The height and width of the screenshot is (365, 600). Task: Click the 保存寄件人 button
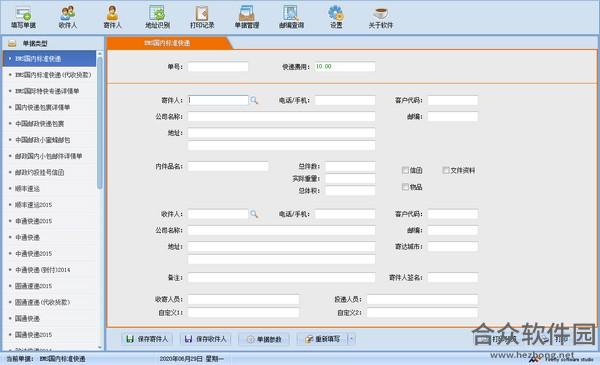tap(147, 339)
